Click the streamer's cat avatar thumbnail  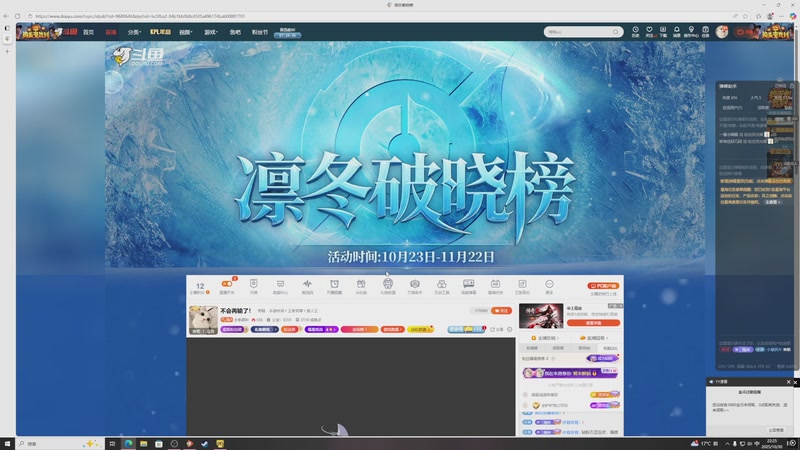203,320
